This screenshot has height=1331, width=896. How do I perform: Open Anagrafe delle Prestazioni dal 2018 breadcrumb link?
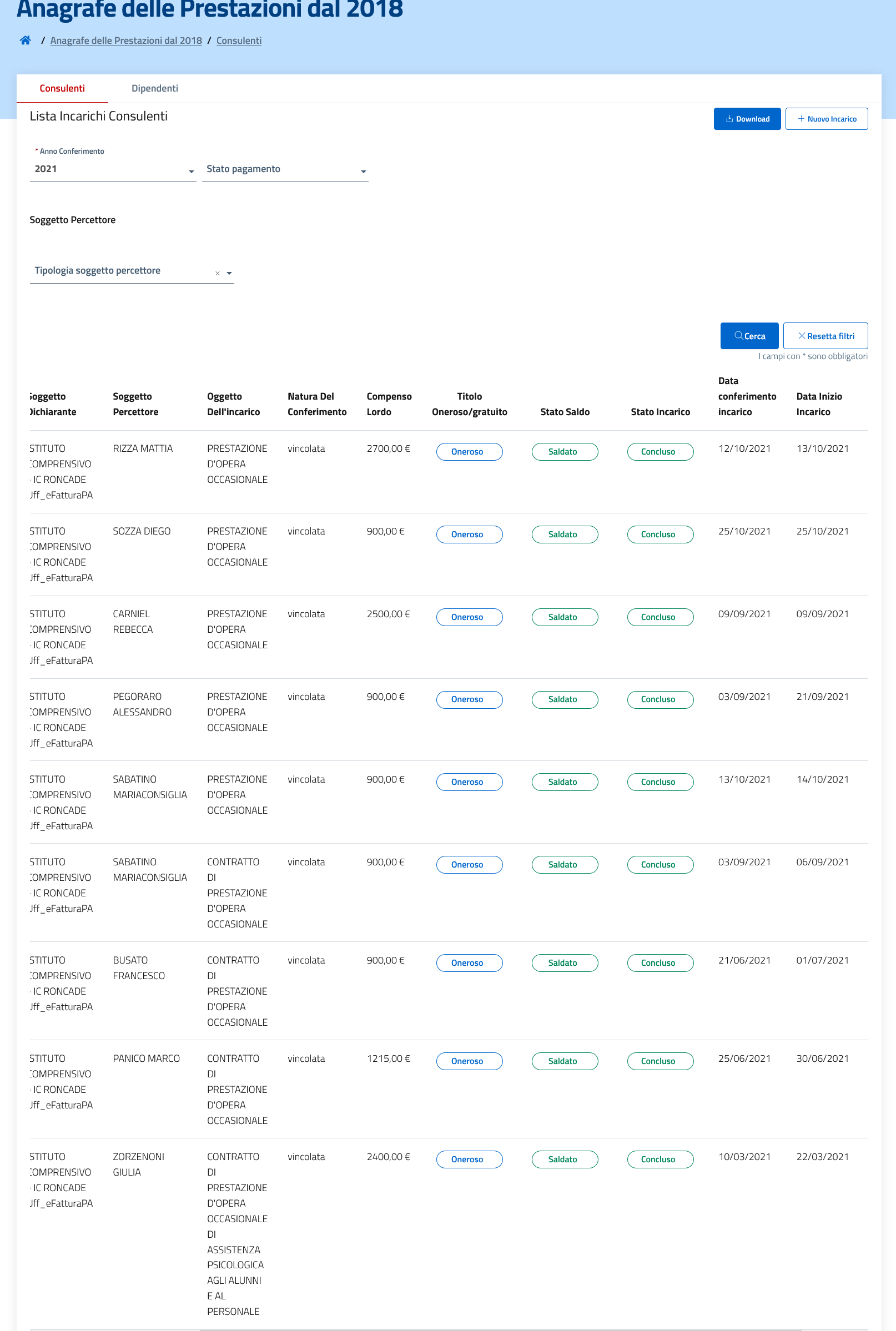(125, 41)
